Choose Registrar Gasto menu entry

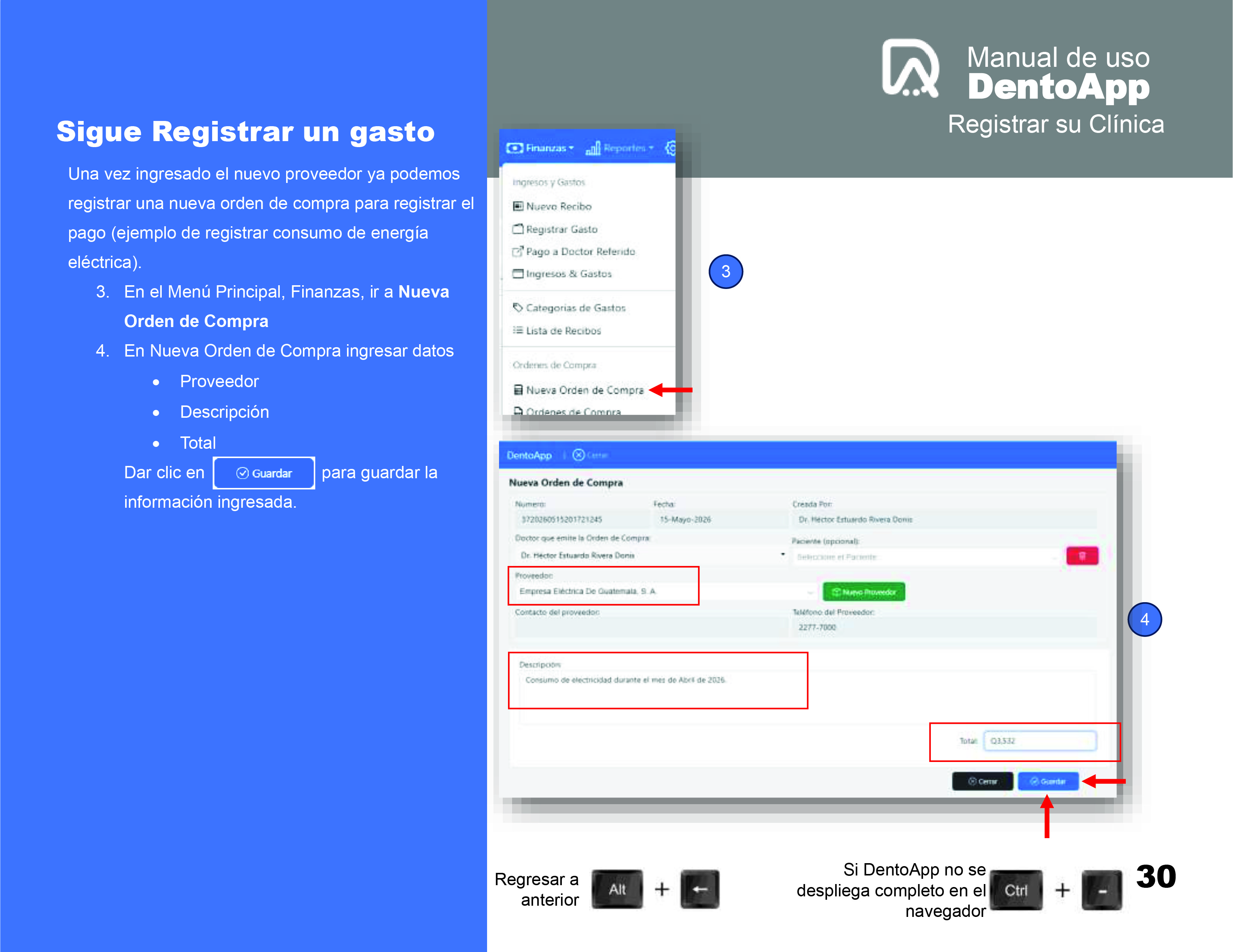[555, 229]
